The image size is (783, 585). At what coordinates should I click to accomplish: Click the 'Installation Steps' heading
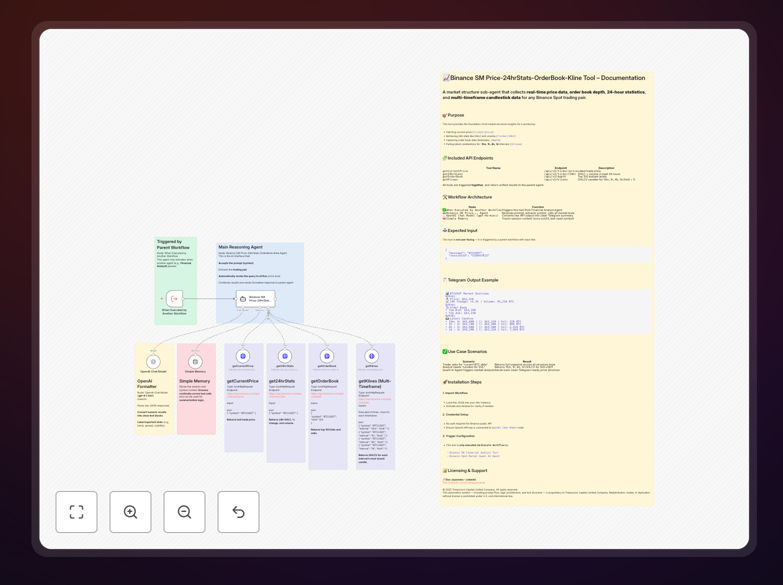tap(464, 382)
